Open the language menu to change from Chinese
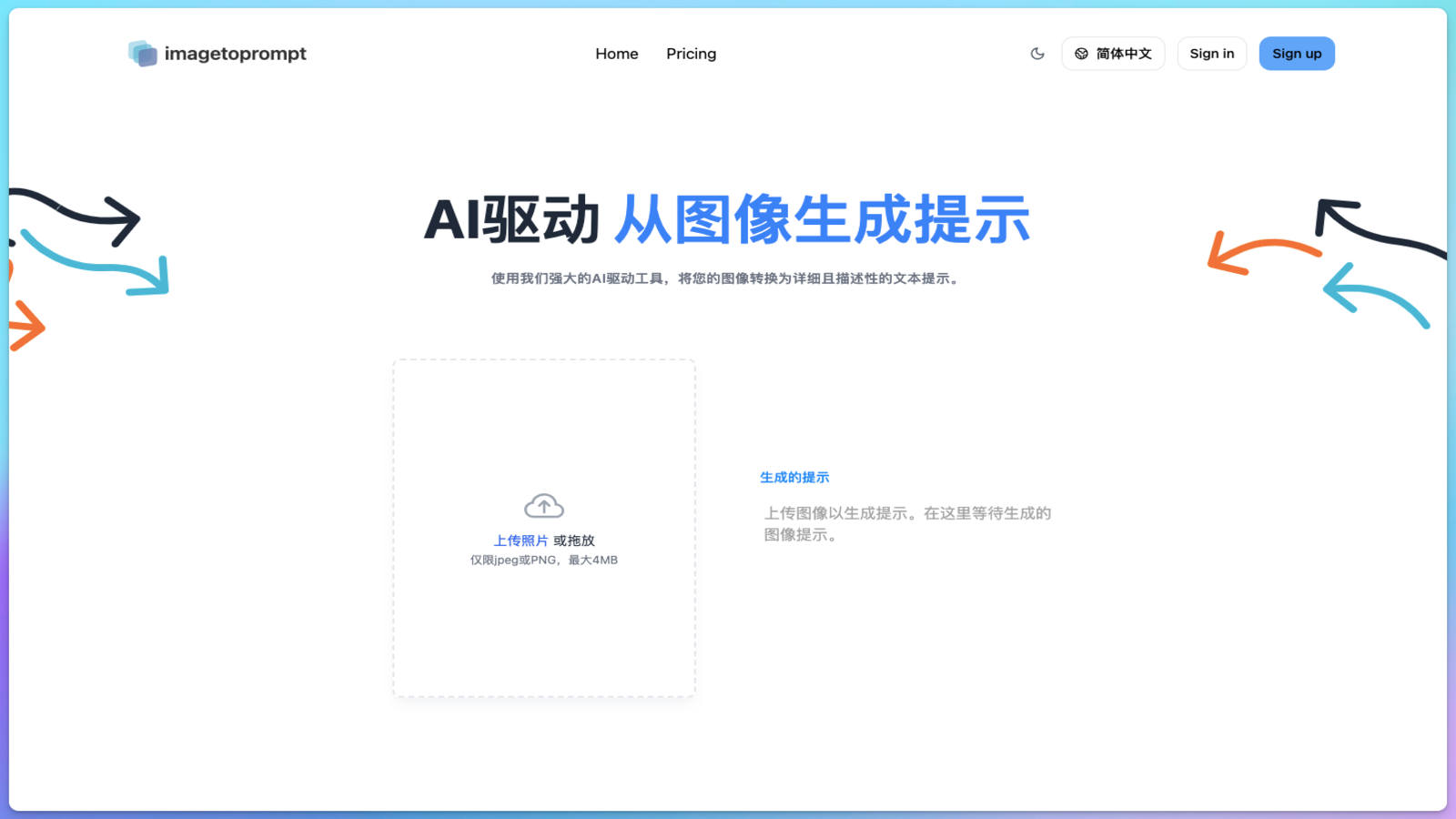The width and height of the screenshot is (1456, 819). (1113, 54)
